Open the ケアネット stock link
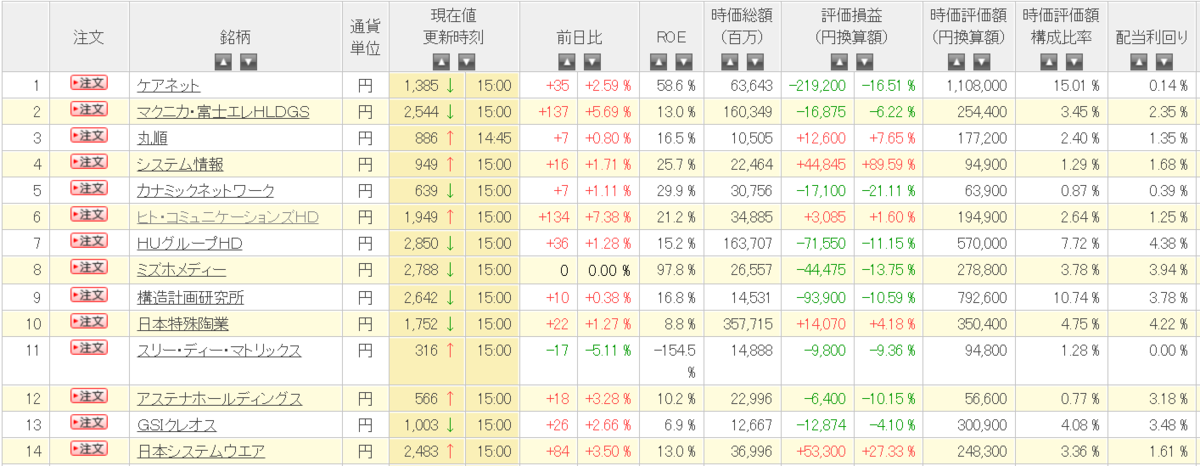The width and height of the screenshot is (1200, 466). [168, 86]
